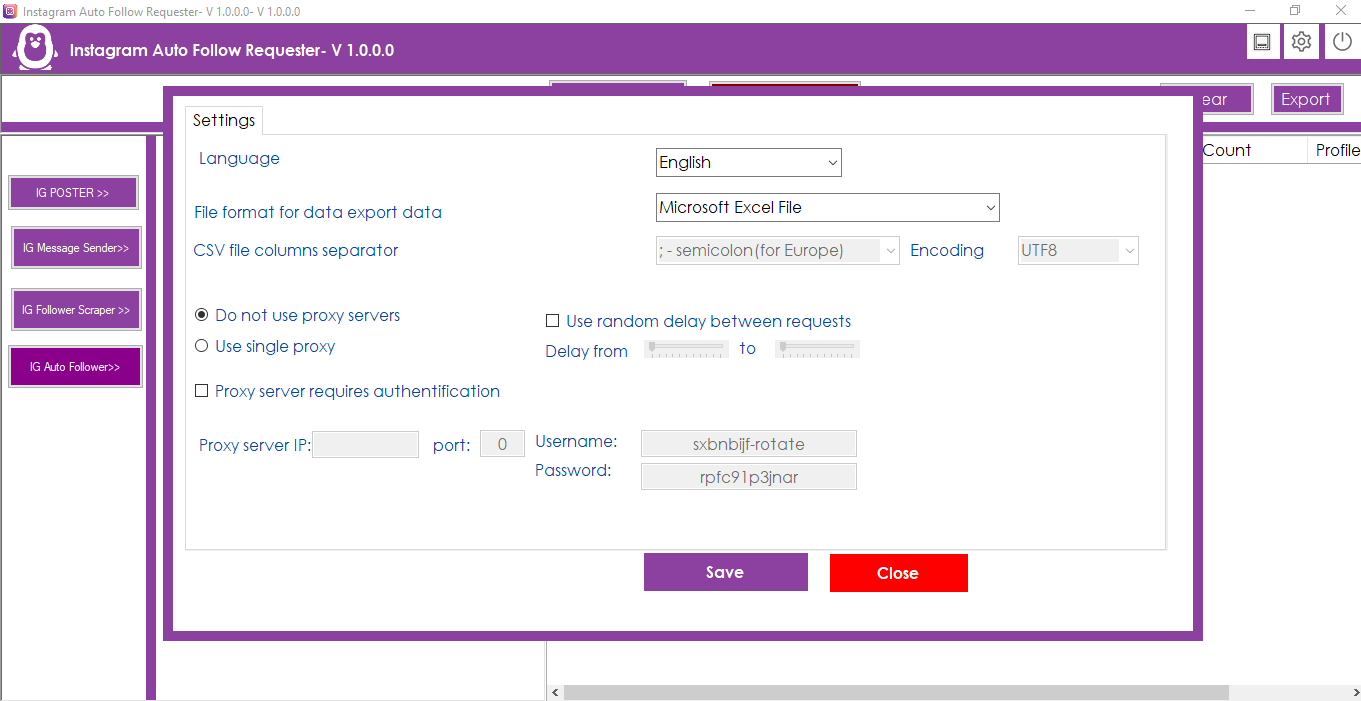Open the Language dropdown
The width and height of the screenshot is (1361, 701).
click(x=749, y=162)
